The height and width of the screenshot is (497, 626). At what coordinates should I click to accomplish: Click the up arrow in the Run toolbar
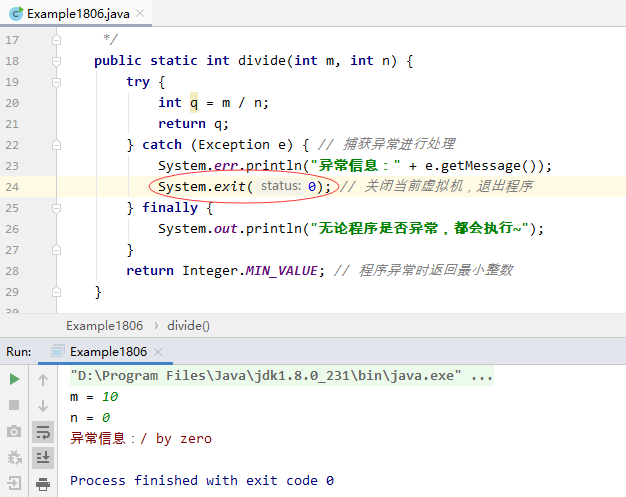[x=43, y=379]
